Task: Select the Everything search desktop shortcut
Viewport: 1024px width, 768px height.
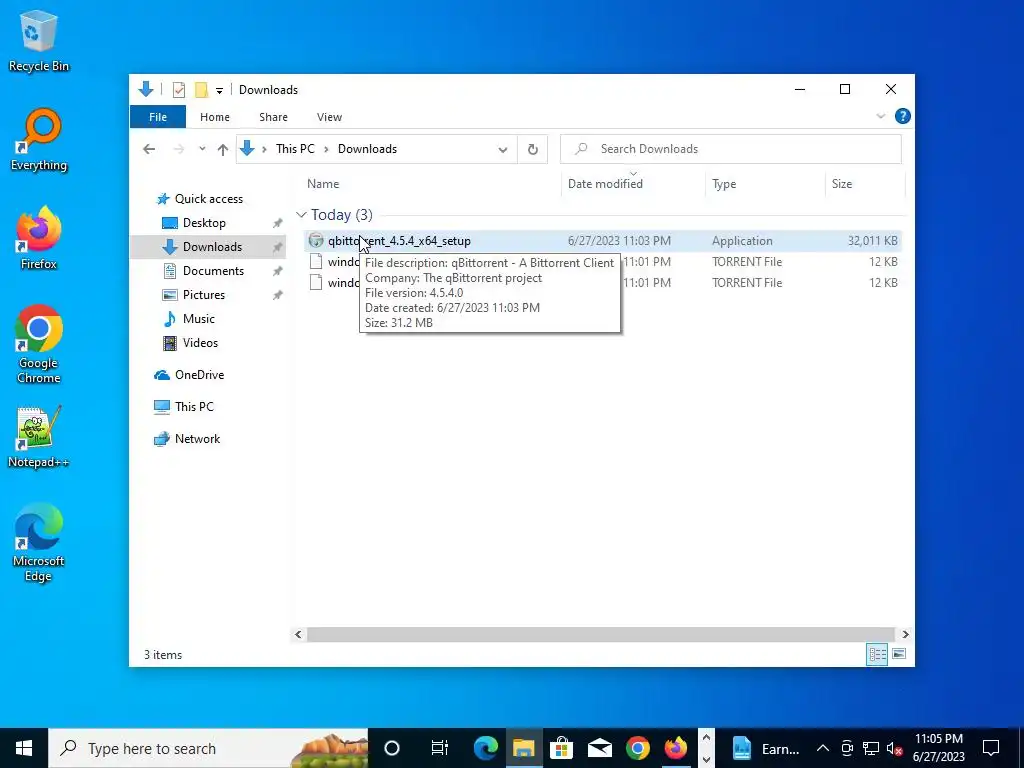Action: tap(39, 140)
